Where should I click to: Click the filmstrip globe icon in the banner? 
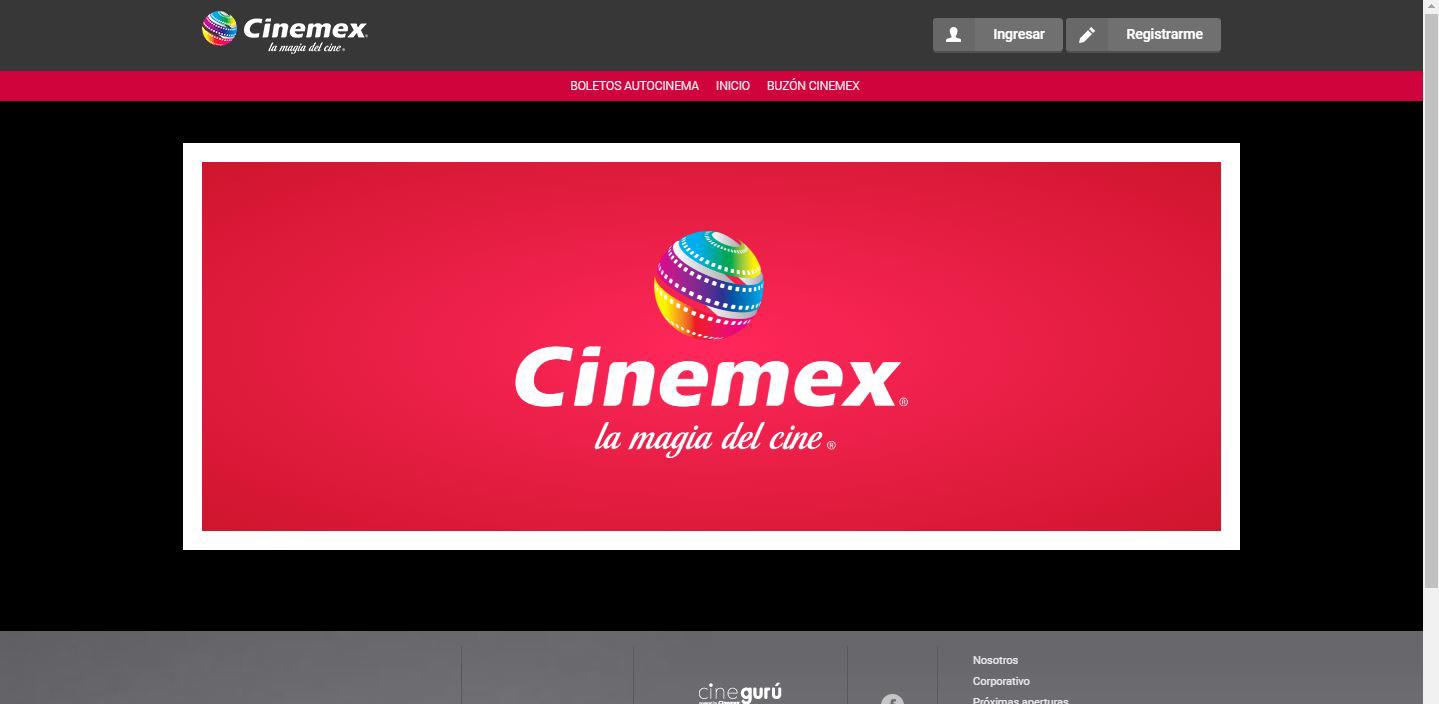[710, 285]
